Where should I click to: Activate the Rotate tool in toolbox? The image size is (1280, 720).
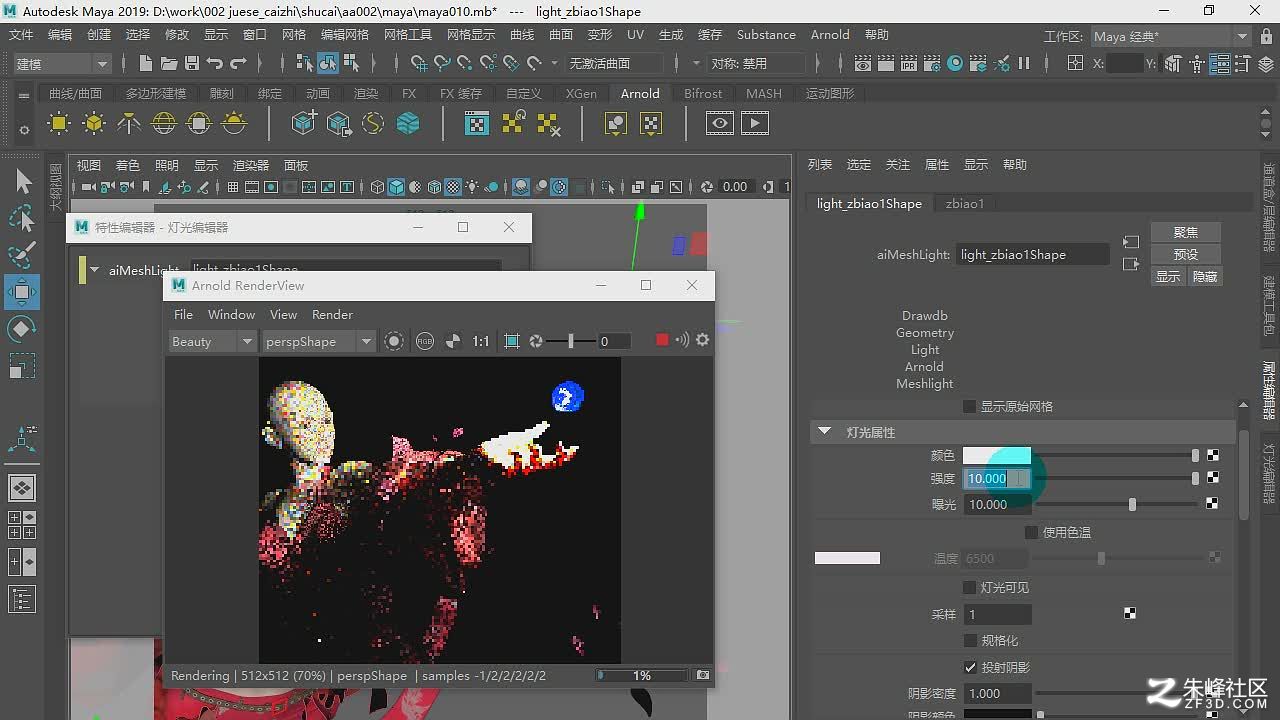click(x=22, y=329)
